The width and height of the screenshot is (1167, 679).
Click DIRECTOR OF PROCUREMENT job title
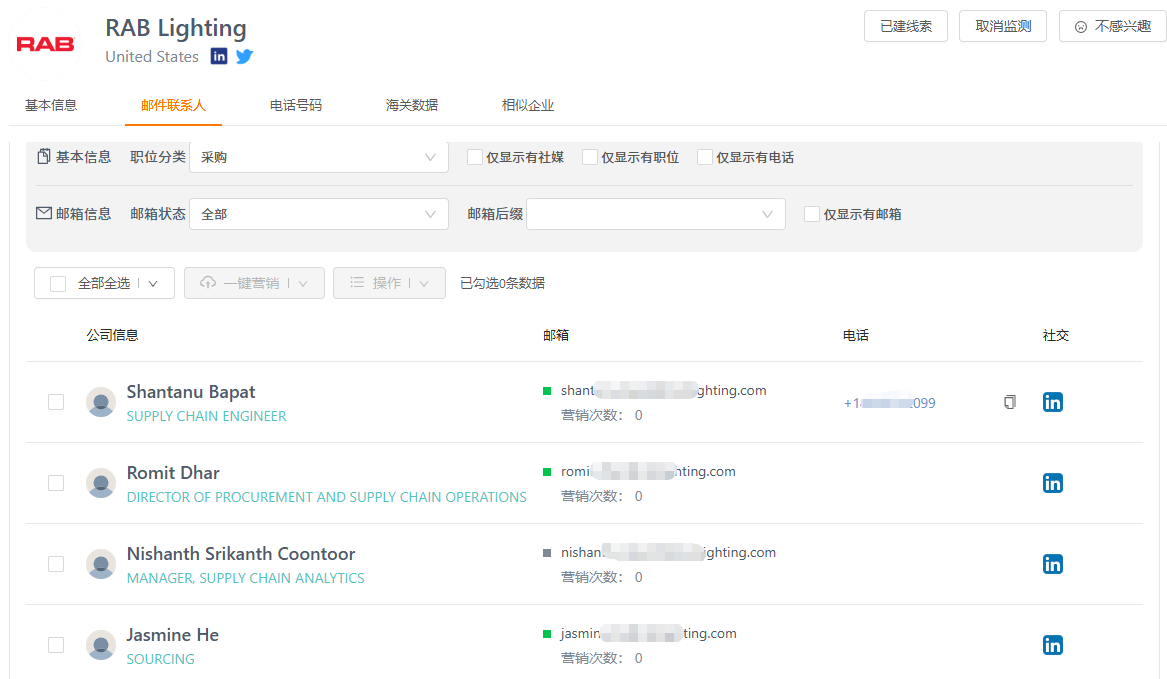[327, 497]
